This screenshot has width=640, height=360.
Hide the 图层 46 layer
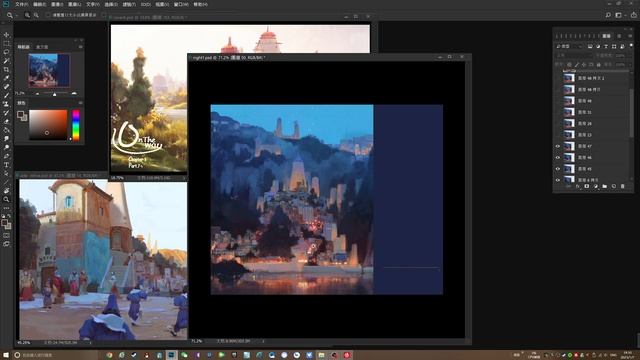[558, 158]
